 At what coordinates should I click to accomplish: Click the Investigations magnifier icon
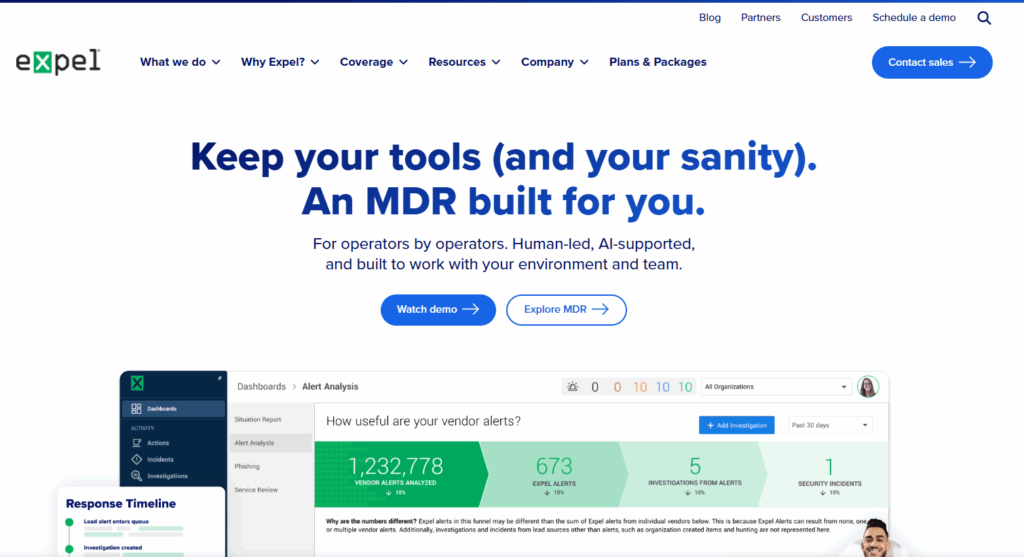(x=136, y=475)
